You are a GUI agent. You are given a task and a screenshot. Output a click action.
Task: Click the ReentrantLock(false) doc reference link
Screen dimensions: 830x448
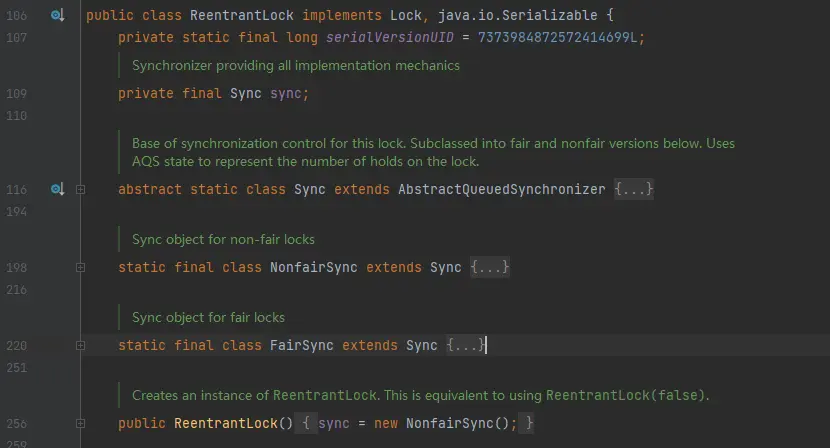click(x=626, y=395)
